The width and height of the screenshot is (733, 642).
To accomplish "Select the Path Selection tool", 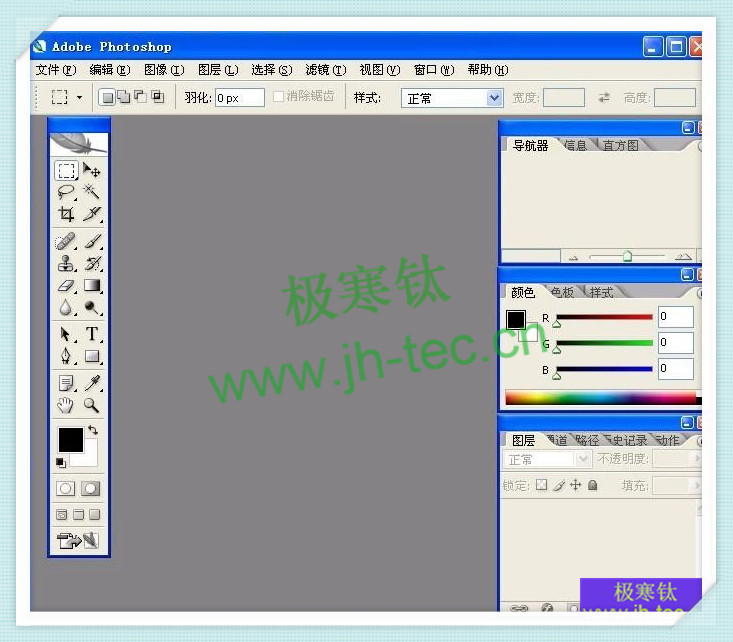I will (x=66, y=334).
